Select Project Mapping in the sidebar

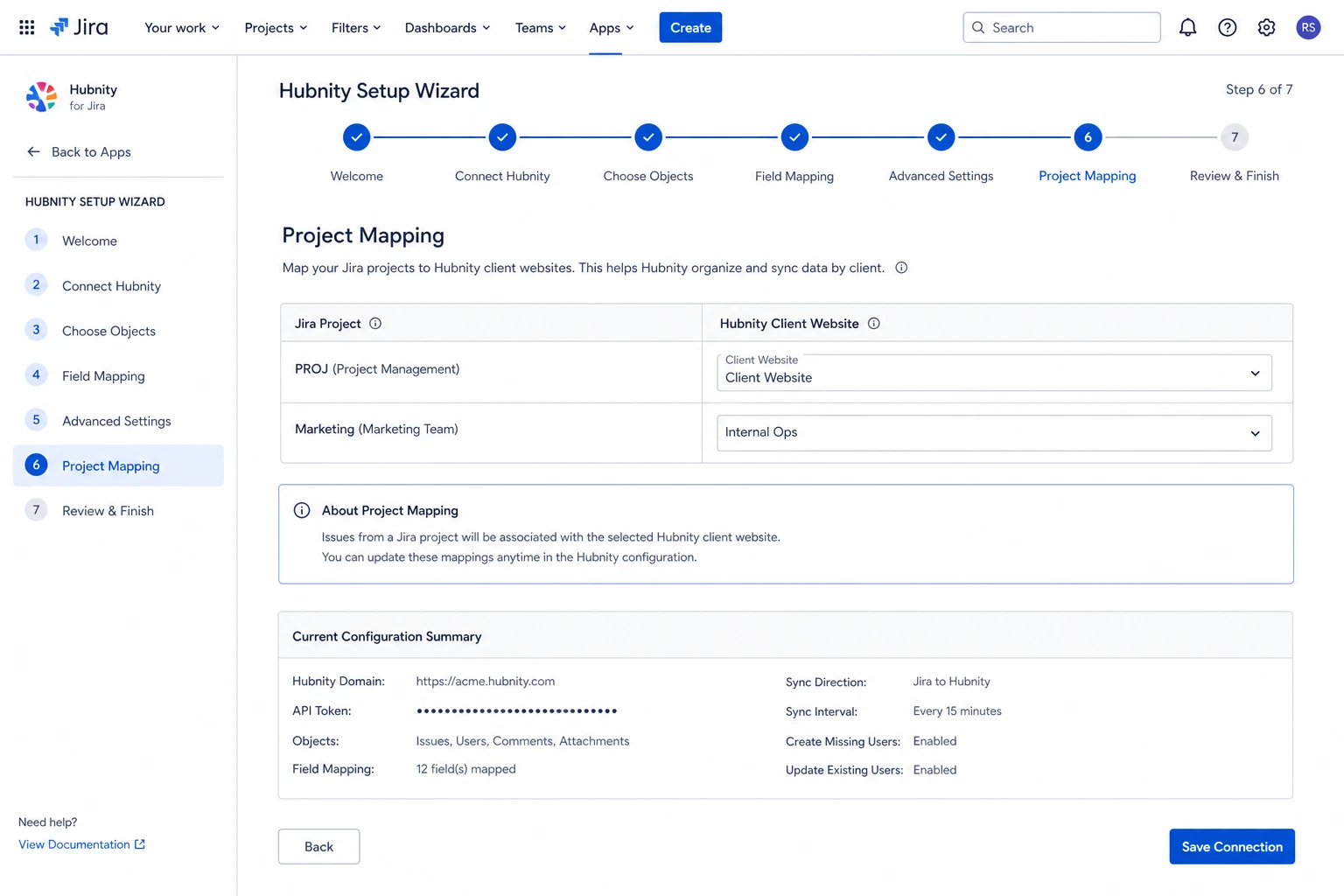pos(118,465)
